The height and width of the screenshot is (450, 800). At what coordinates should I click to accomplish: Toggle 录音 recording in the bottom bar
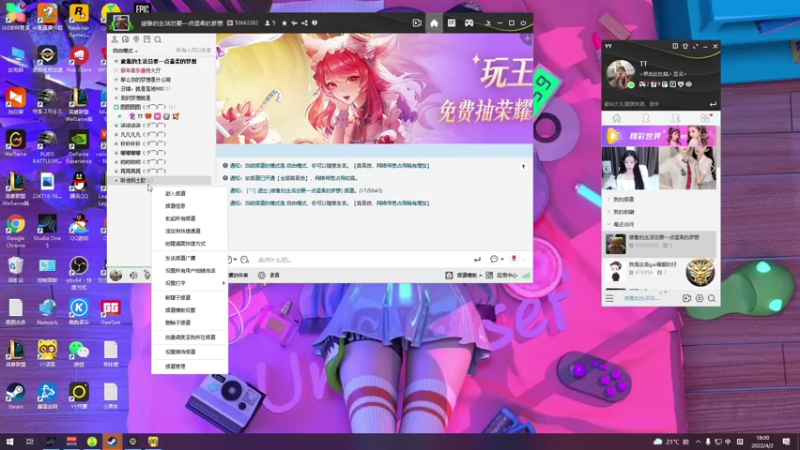pos(269,275)
